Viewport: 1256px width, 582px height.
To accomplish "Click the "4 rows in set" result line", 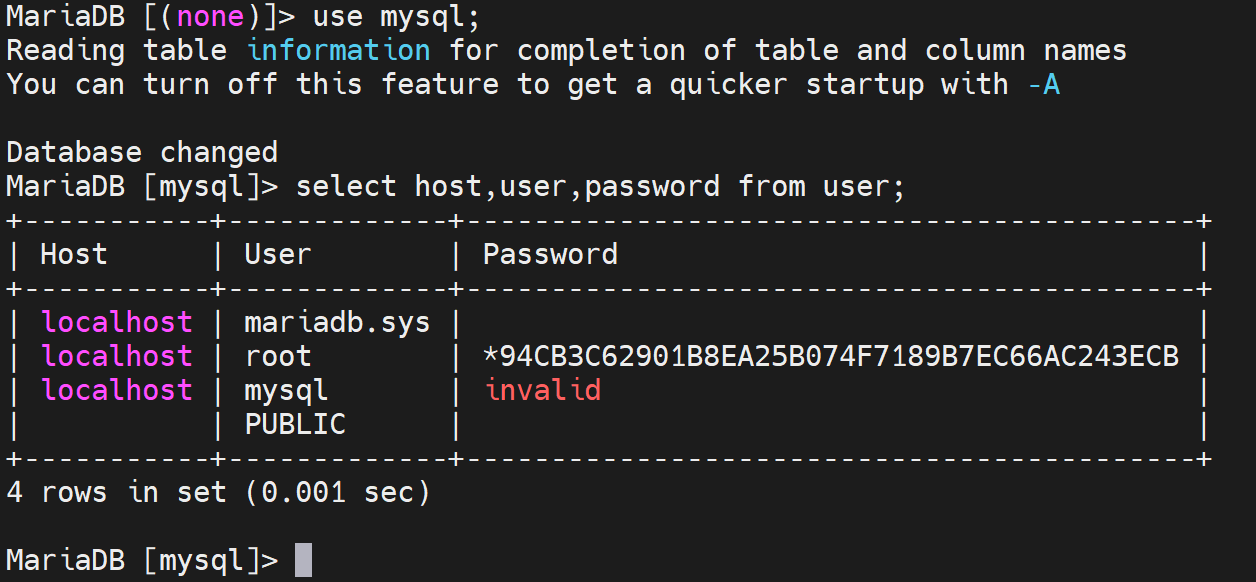I will 218,492.
